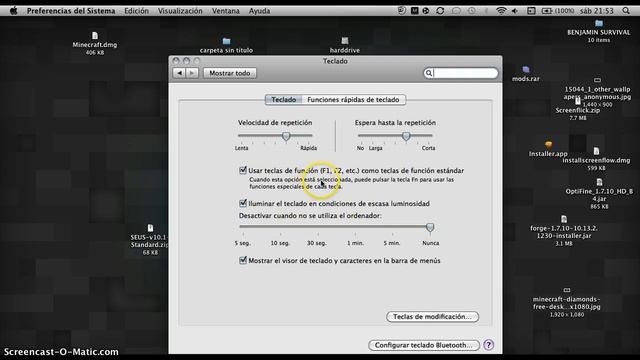This screenshot has width=640, height=360.
Task: Click the preferences search field
Action: 461,73
